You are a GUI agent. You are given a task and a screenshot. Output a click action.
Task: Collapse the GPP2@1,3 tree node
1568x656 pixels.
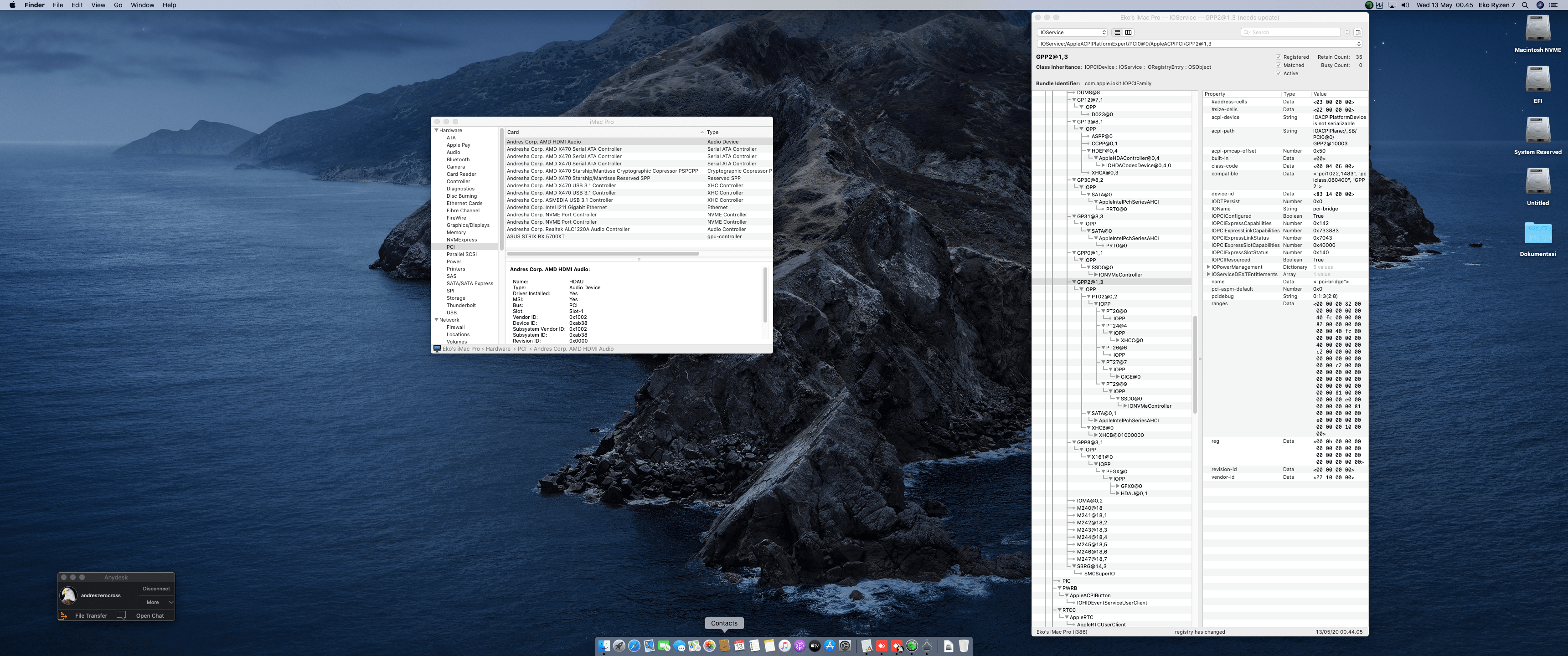(x=1074, y=282)
